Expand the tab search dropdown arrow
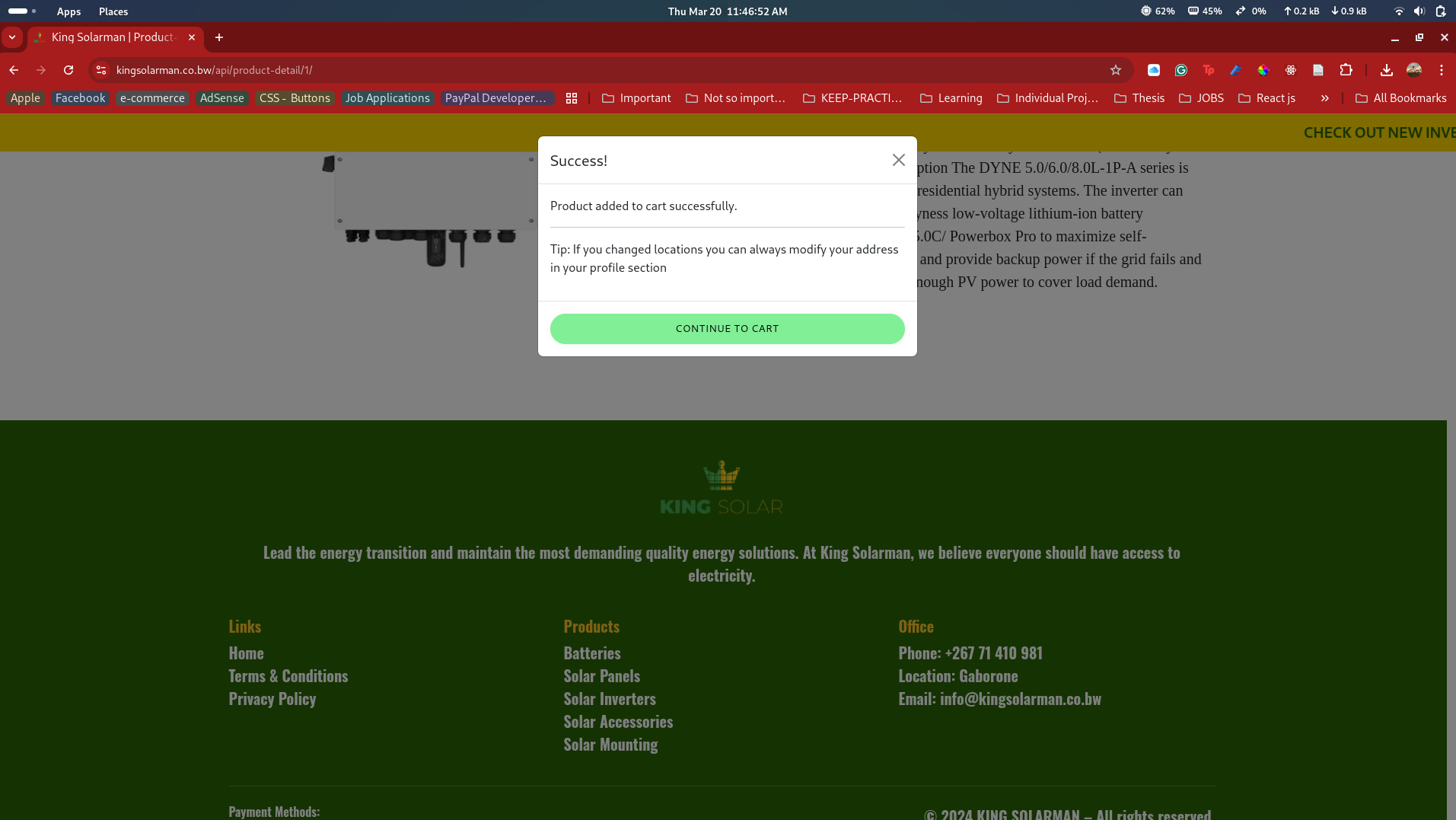Image resolution: width=1456 pixels, height=820 pixels. click(12, 37)
